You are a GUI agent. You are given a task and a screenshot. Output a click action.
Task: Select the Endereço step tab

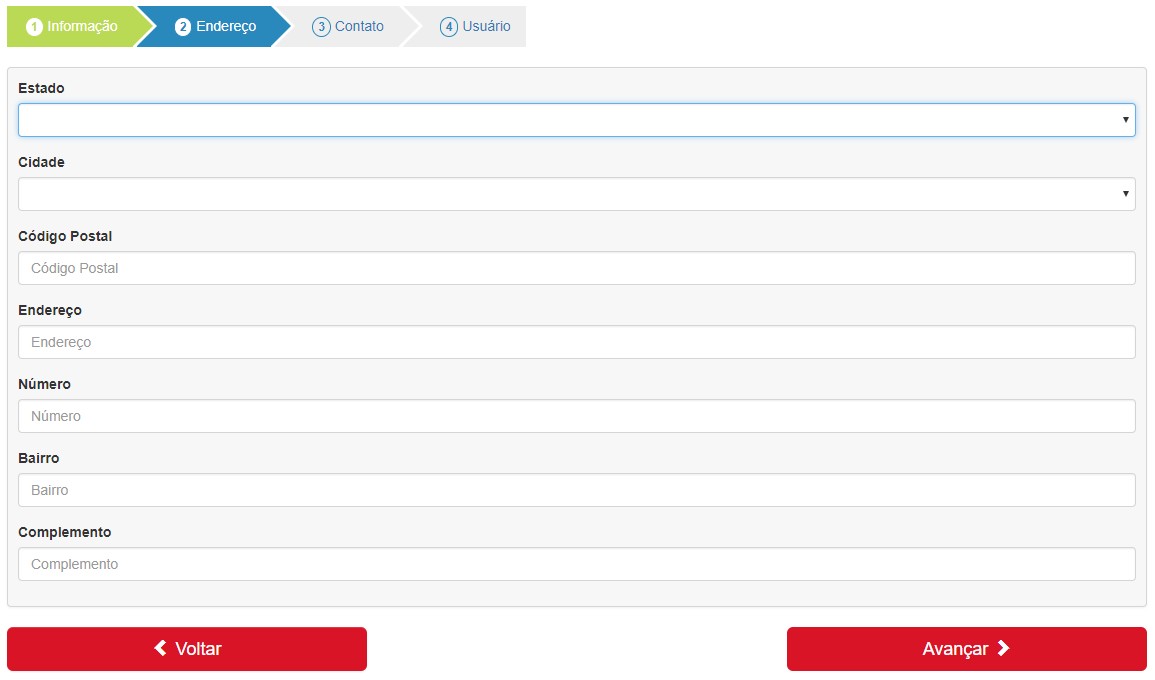(x=215, y=27)
